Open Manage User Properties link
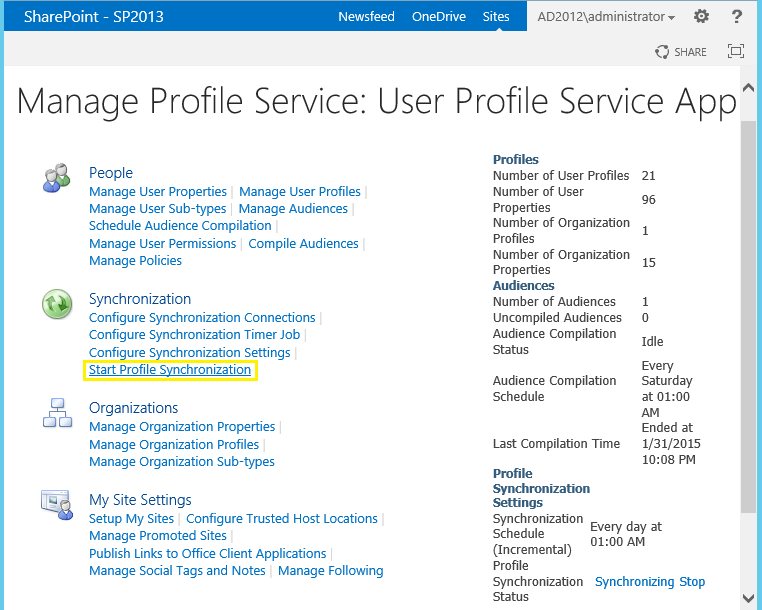The image size is (762, 610). pyautogui.click(x=158, y=192)
